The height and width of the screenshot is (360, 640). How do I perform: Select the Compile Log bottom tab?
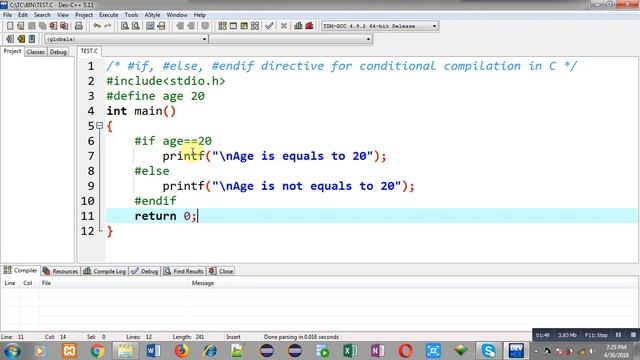pos(104,271)
